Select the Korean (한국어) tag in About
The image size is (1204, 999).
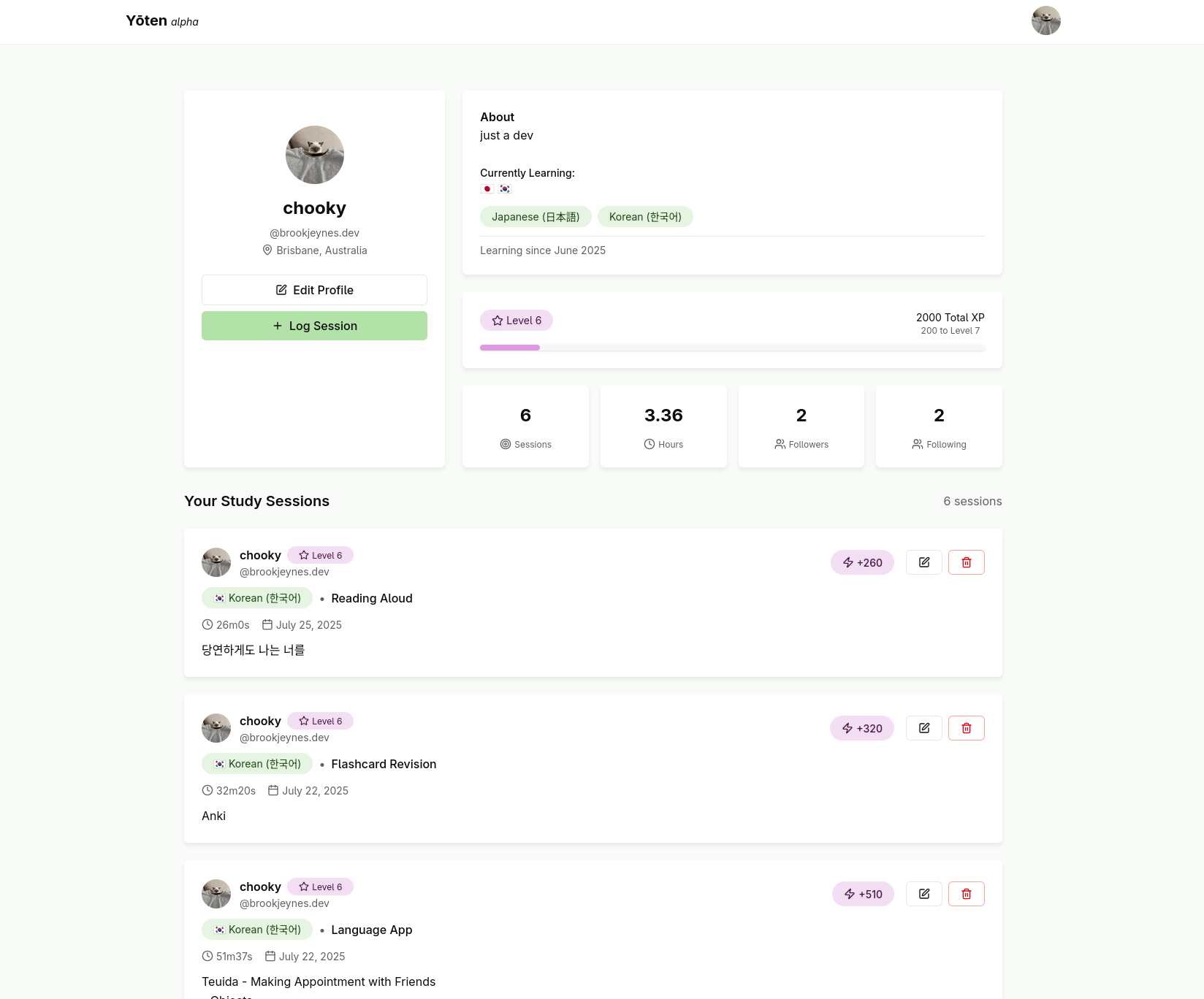click(x=645, y=217)
